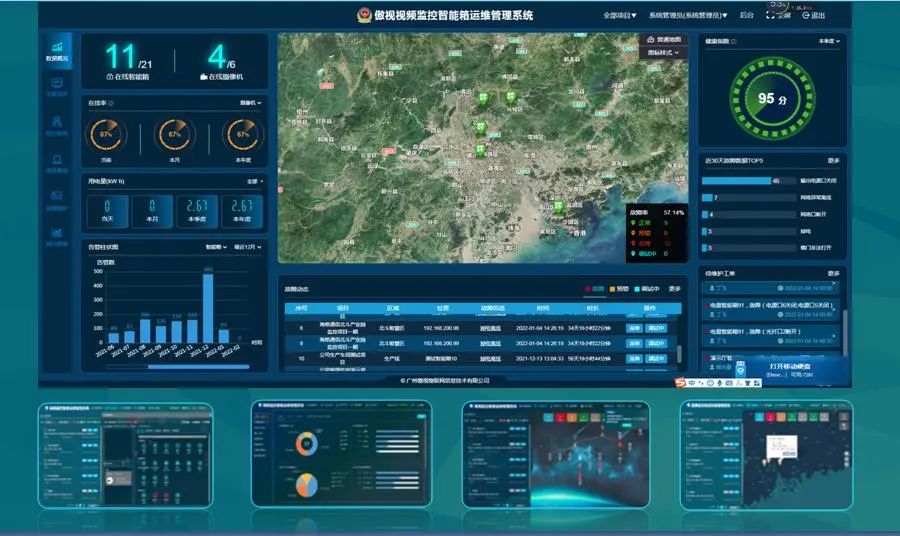Open the 图标样式 dropdown on the map
900x536 pixels.
tap(663, 53)
